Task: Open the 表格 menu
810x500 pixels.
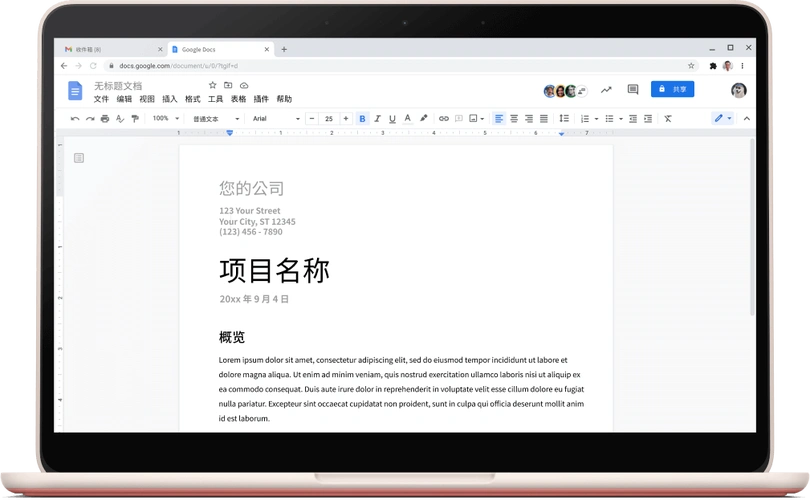Action: (x=238, y=99)
